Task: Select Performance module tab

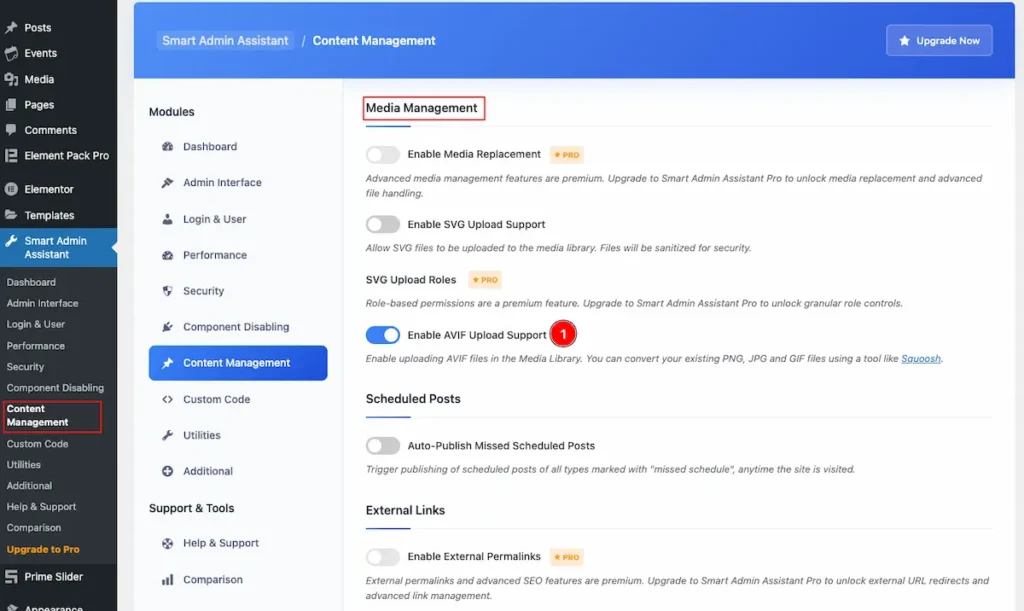Action: (x=238, y=255)
